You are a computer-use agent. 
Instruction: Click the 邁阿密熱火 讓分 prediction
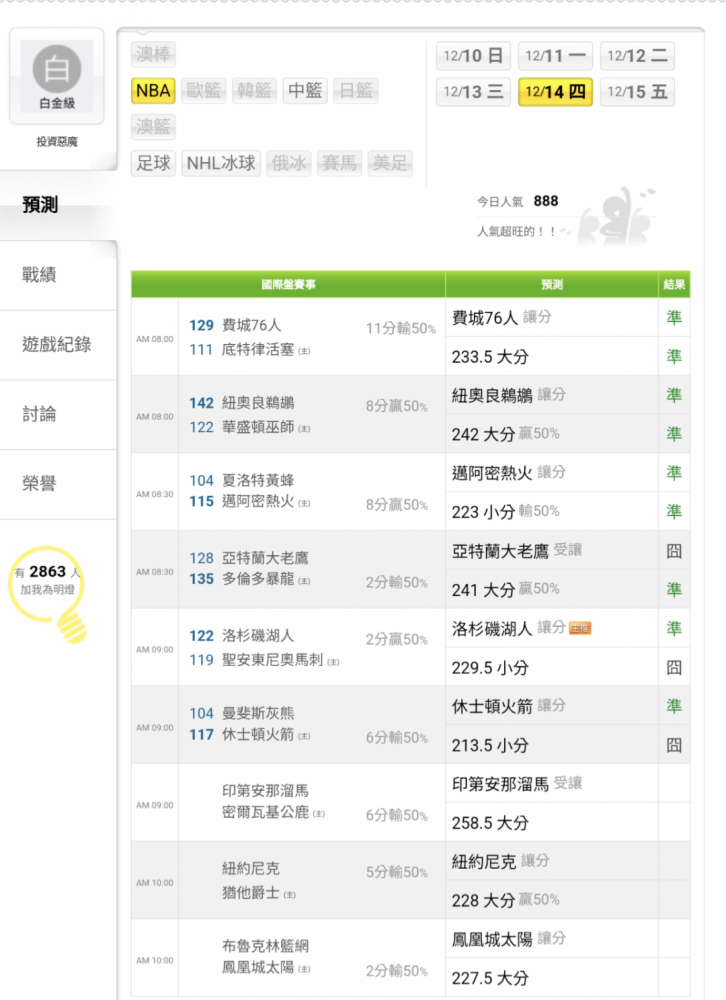508,473
